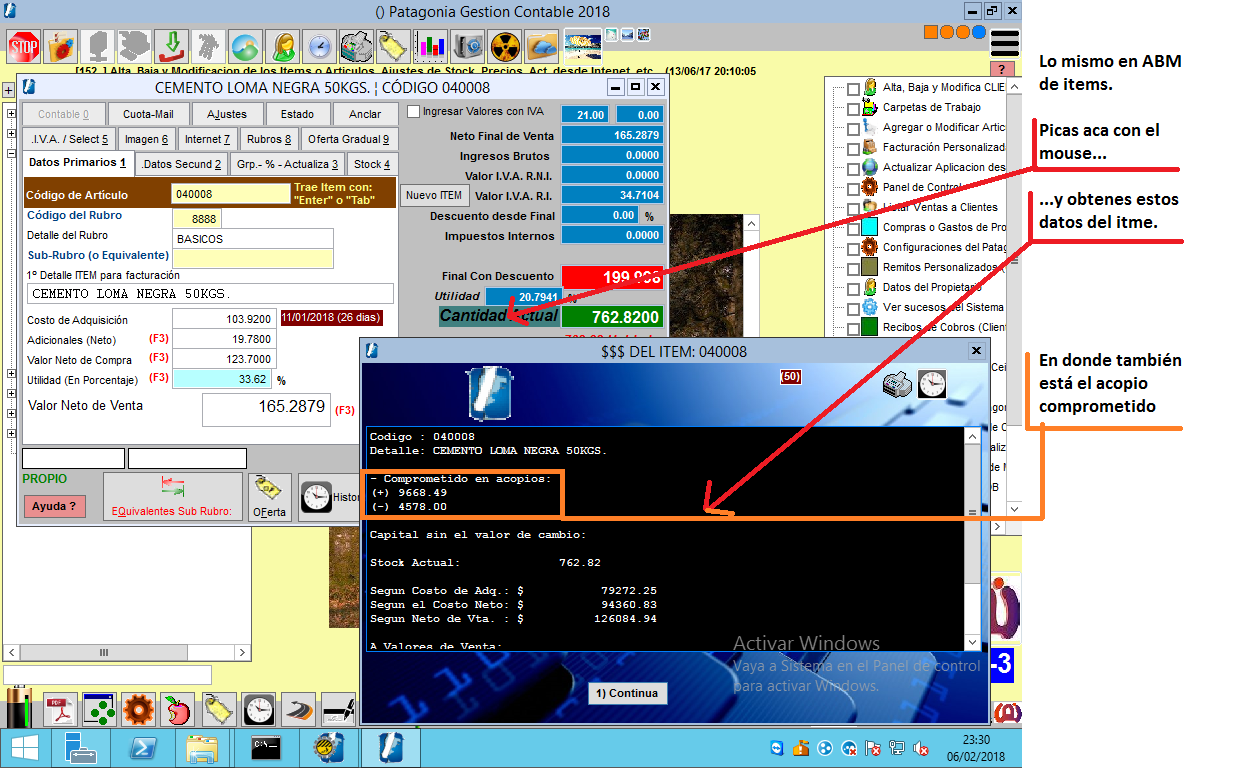The width and height of the screenshot is (1242, 768).
Task: Click the cash register toolbar icon
Action: (x=357, y=46)
